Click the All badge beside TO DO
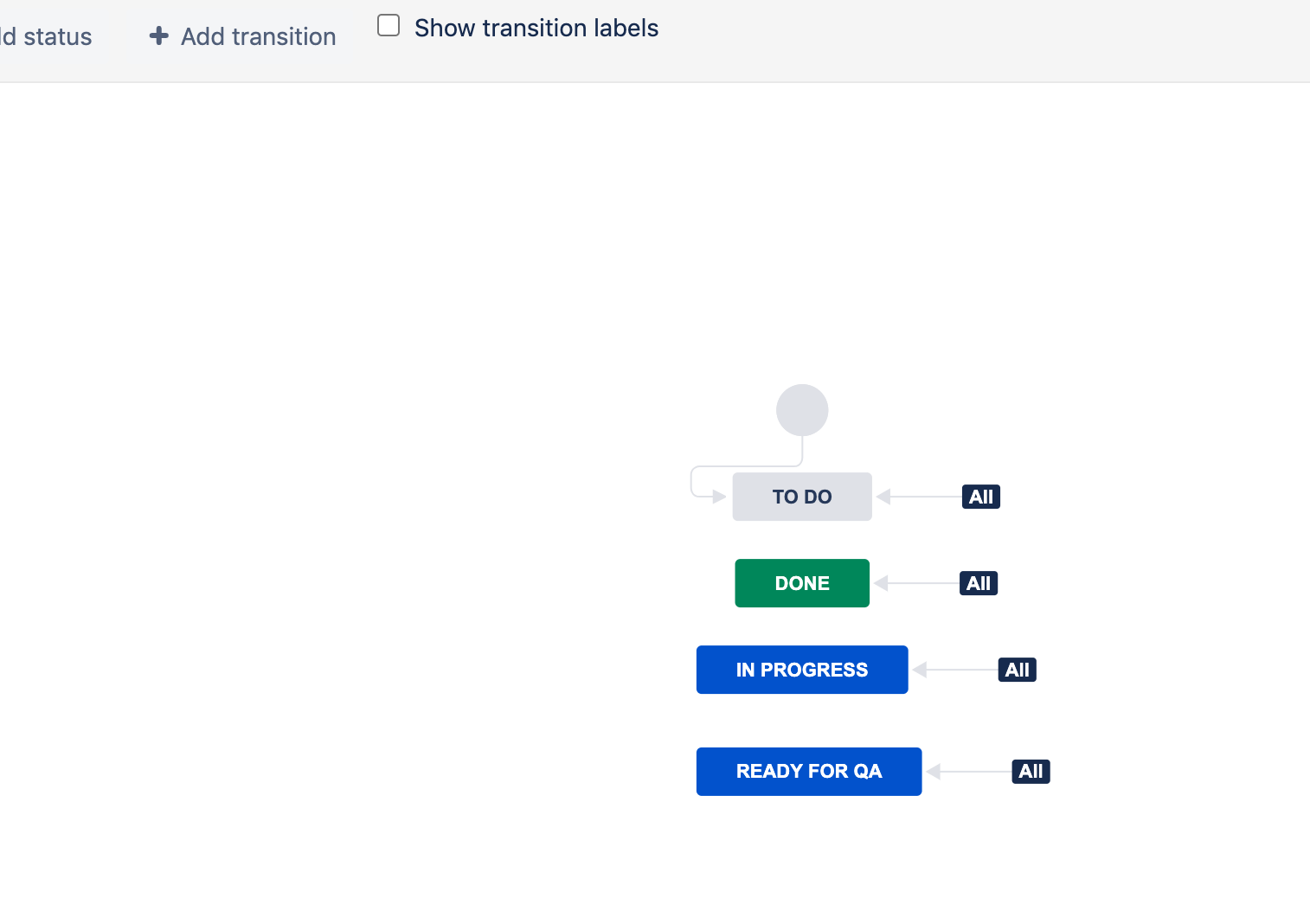This screenshot has height=924, width=1310. tap(981, 497)
